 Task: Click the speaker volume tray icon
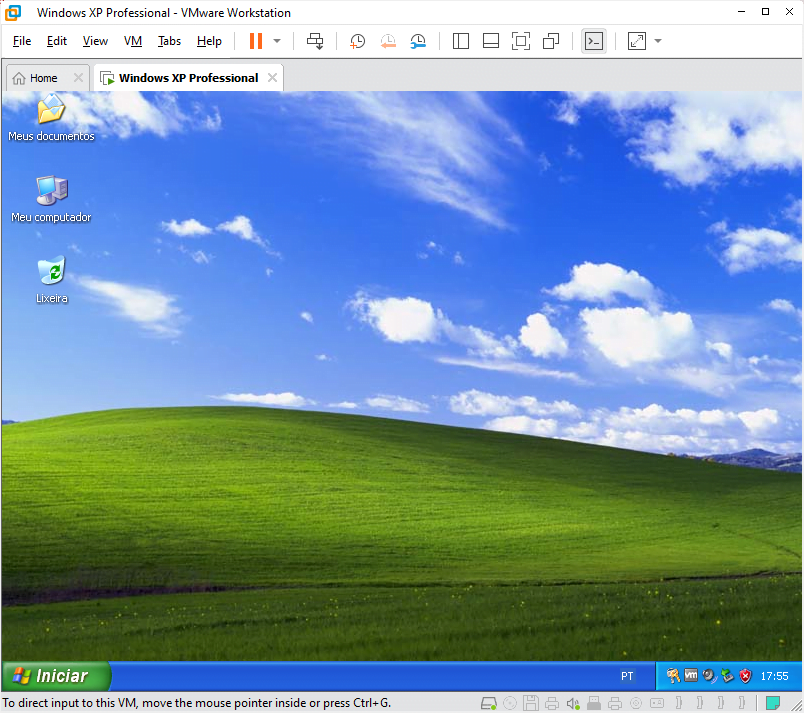[709, 676]
